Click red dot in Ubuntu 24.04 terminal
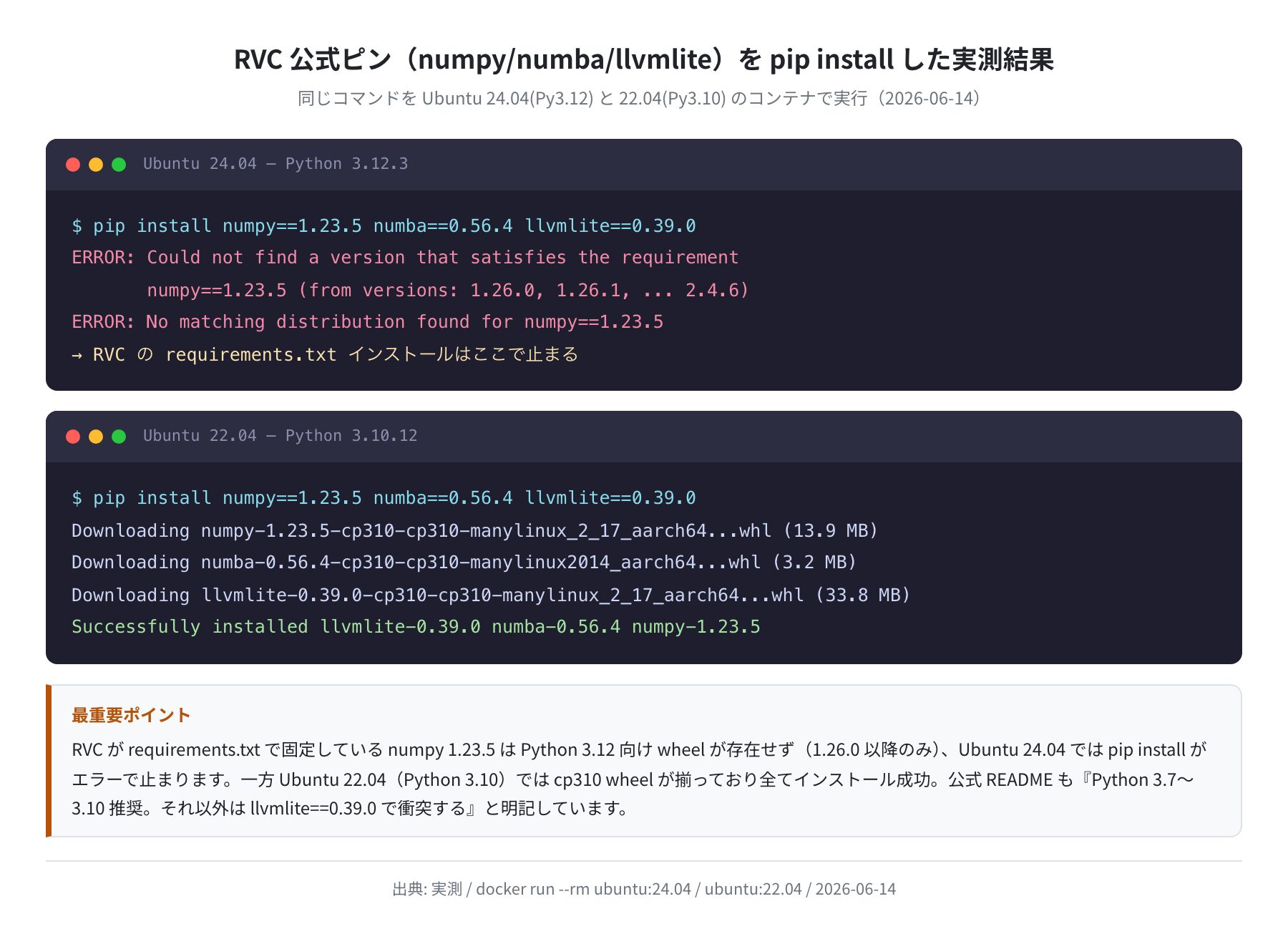Screen dimensions: 1288x929 [73, 165]
